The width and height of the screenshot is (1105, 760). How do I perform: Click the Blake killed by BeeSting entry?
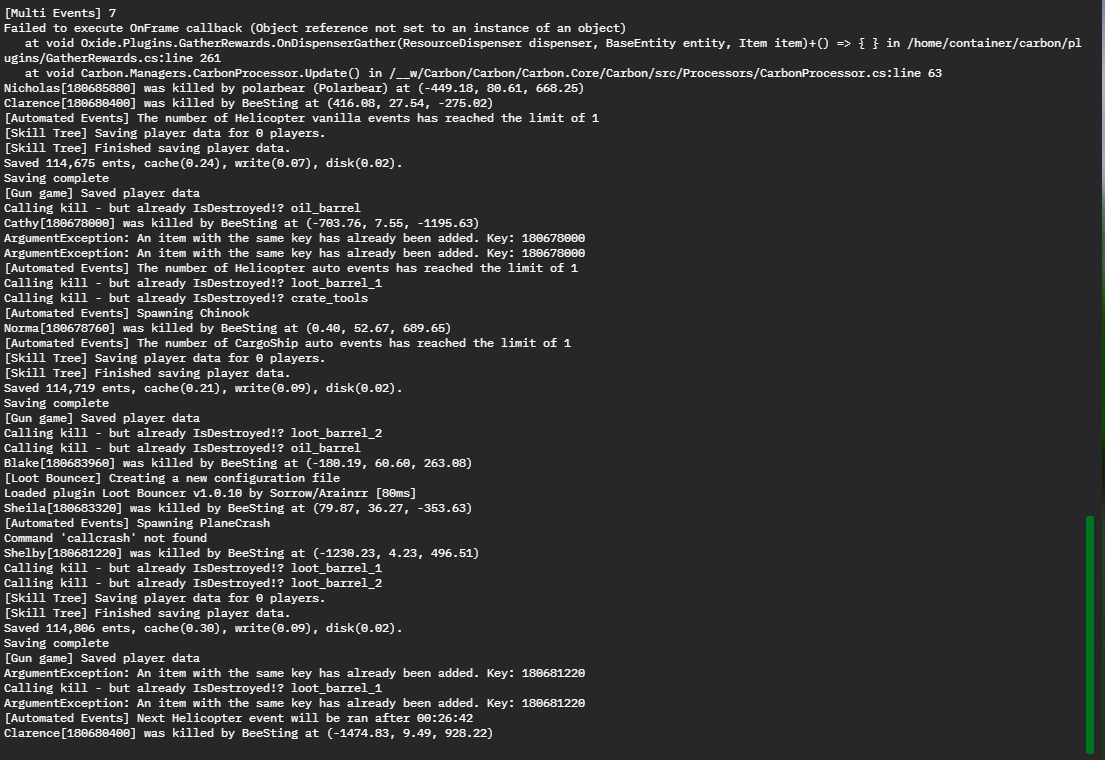[x=238, y=463]
